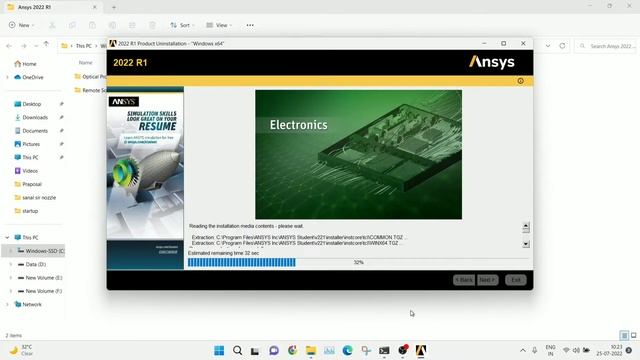Screen dimensions: 640x360
Task: Click the Name column header in Explorer
Action: pyautogui.click(x=85, y=62)
